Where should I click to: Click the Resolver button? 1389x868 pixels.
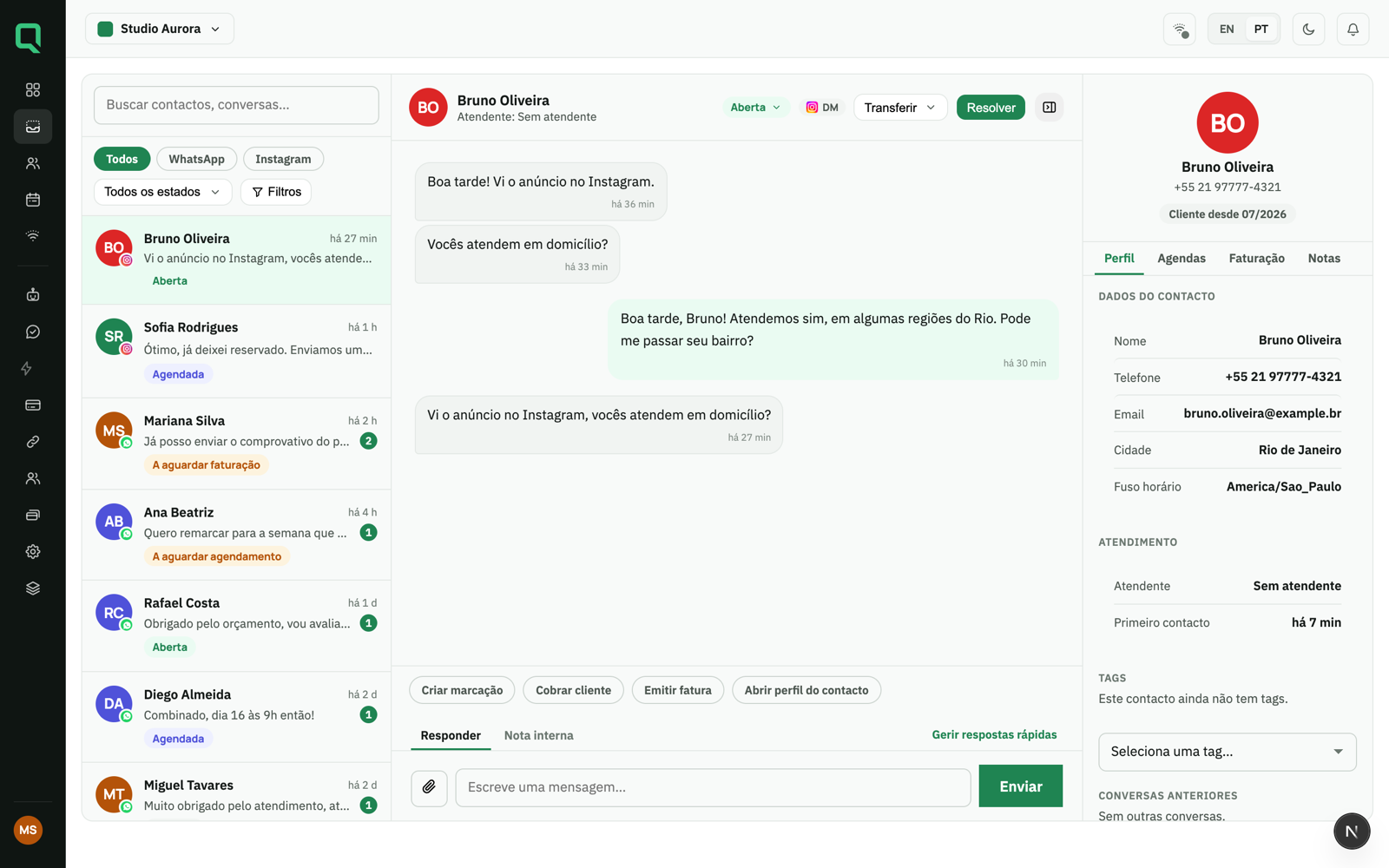991,108
